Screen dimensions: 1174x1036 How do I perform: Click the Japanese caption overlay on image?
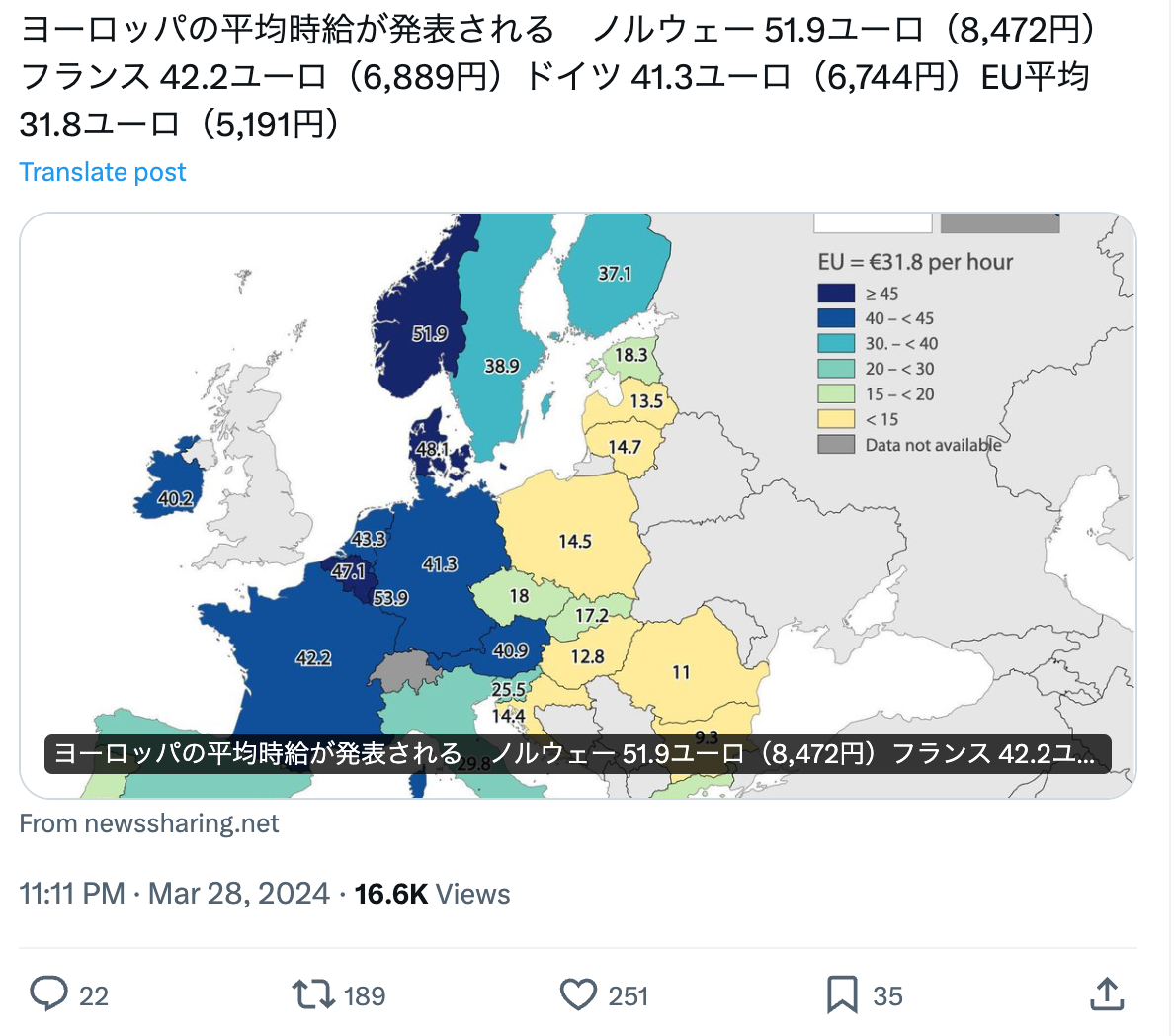tap(578, 753)
